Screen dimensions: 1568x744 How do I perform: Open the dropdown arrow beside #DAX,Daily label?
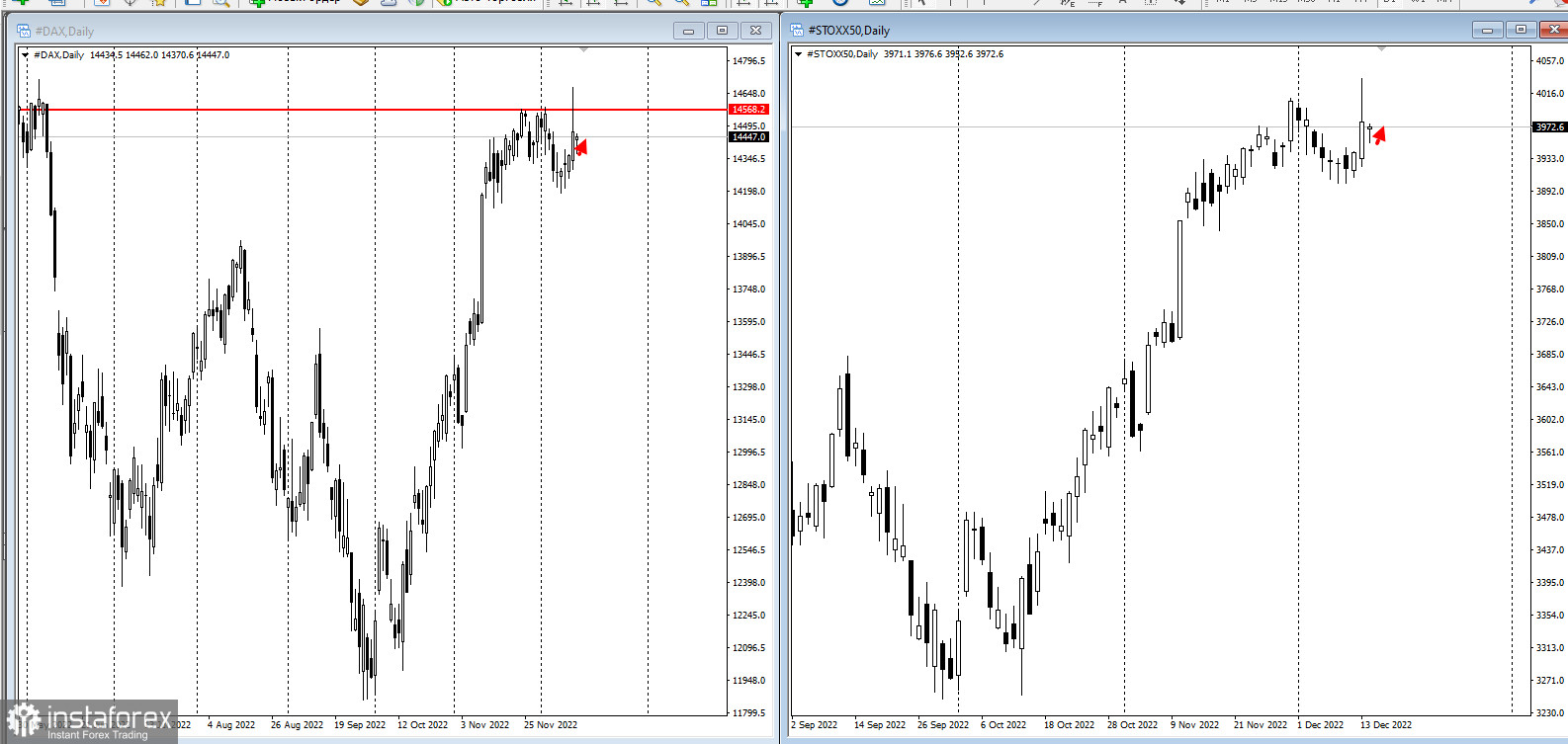[26, 55]
